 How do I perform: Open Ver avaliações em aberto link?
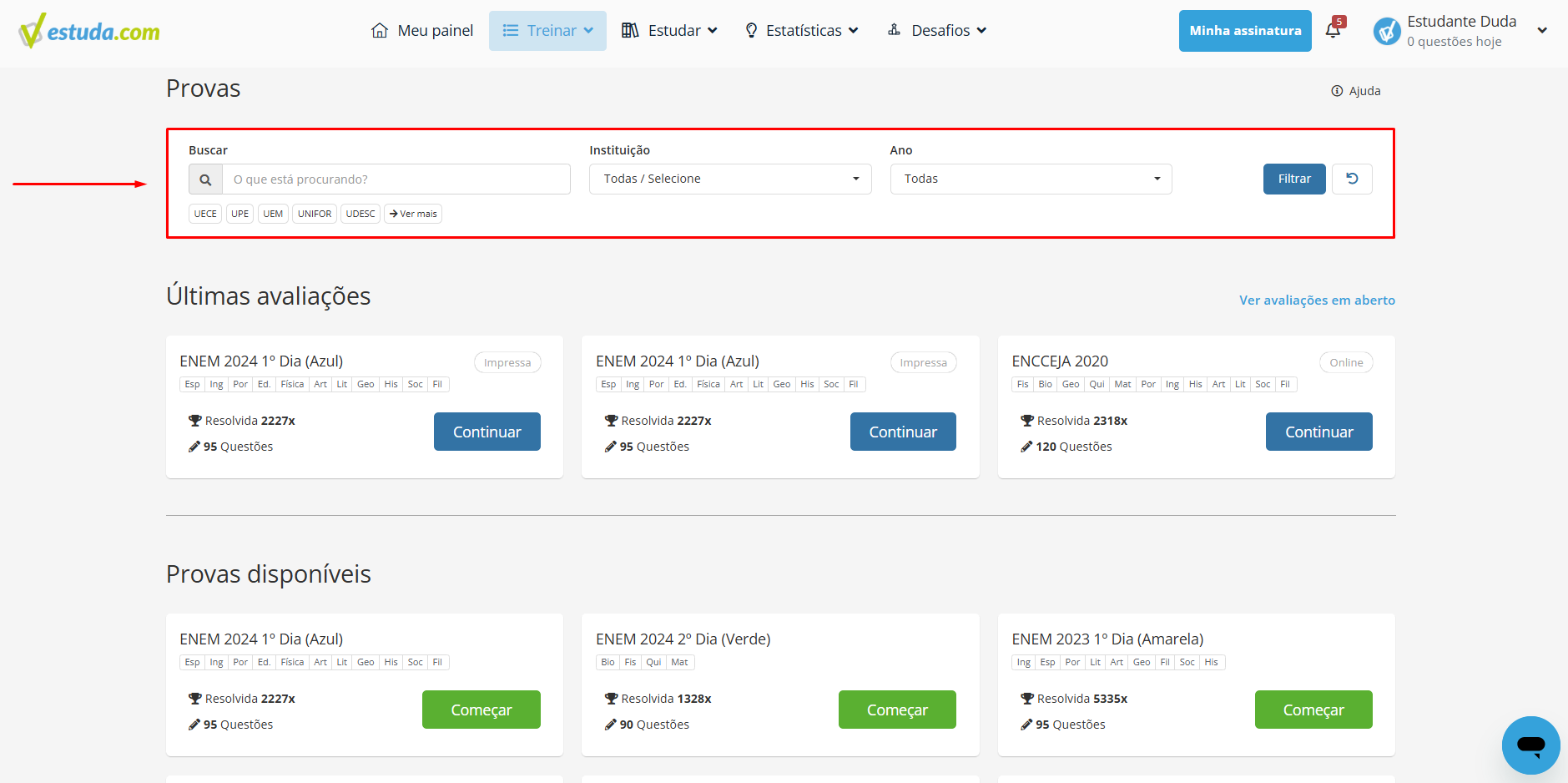(x=1317, y=301)
